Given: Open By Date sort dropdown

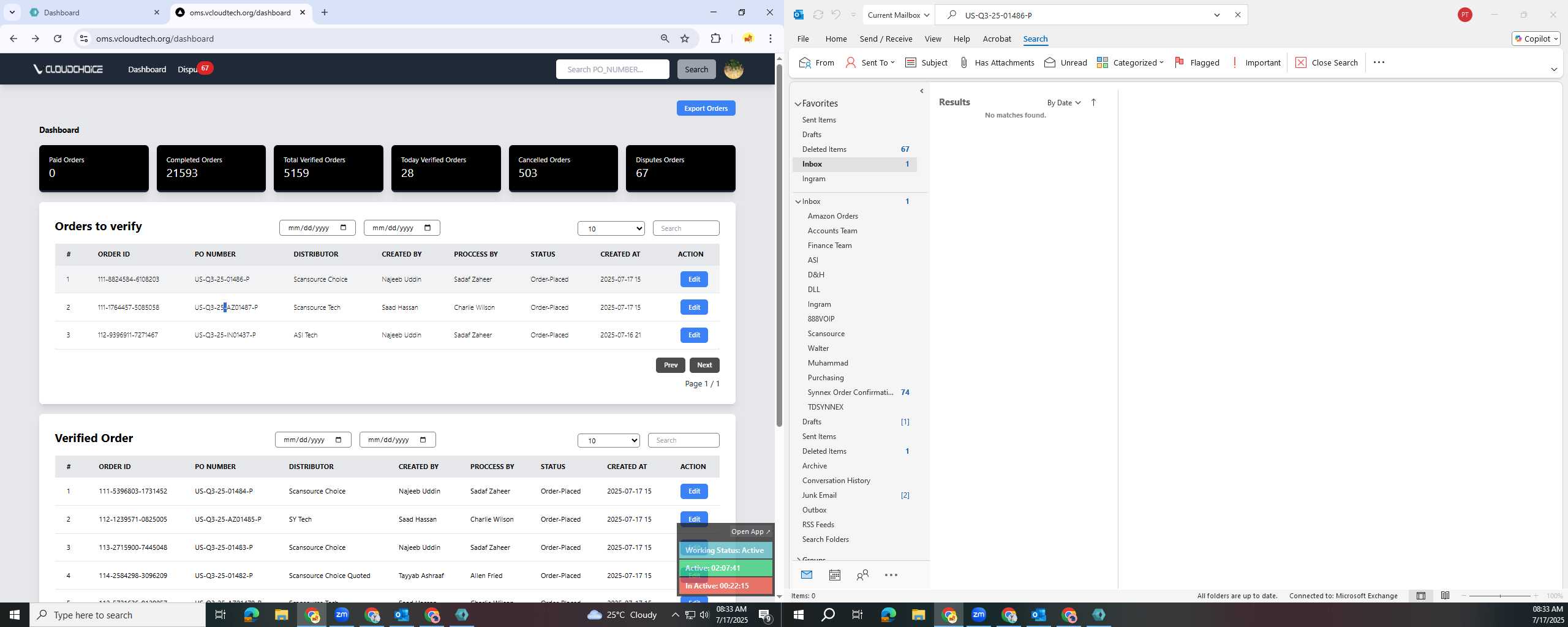Looking at the screenshot, I should tap(1064, 103).
